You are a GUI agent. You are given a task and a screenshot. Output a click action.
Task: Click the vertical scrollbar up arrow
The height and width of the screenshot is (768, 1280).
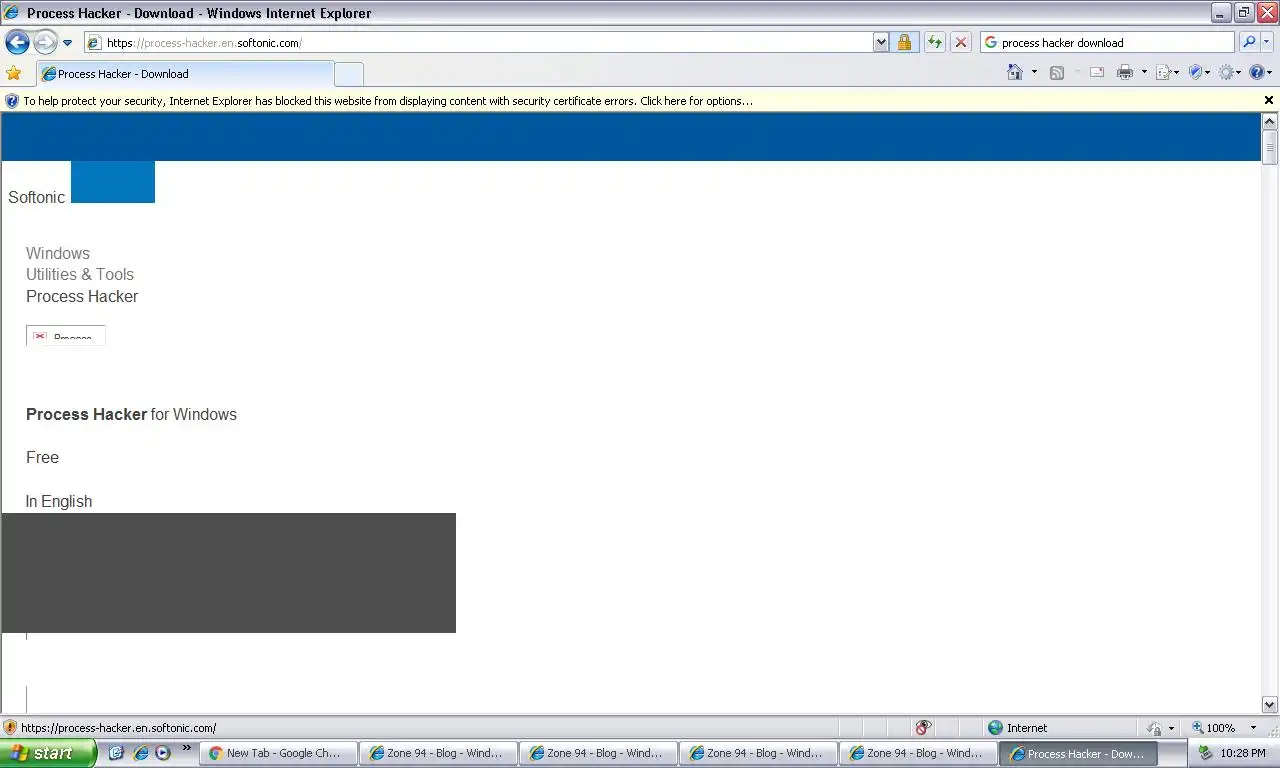1270,121
